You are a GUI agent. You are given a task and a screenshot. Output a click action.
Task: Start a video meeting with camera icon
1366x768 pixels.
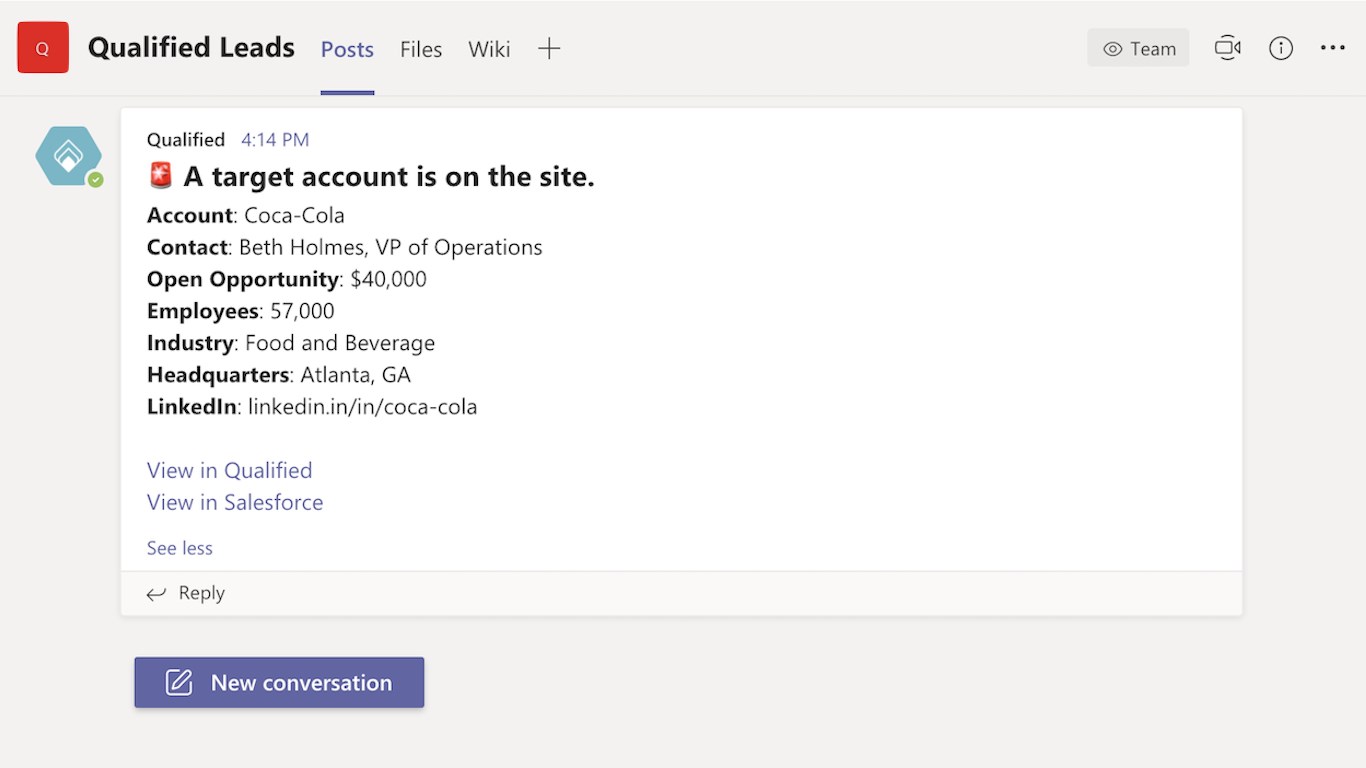[x=1227, y=48]
